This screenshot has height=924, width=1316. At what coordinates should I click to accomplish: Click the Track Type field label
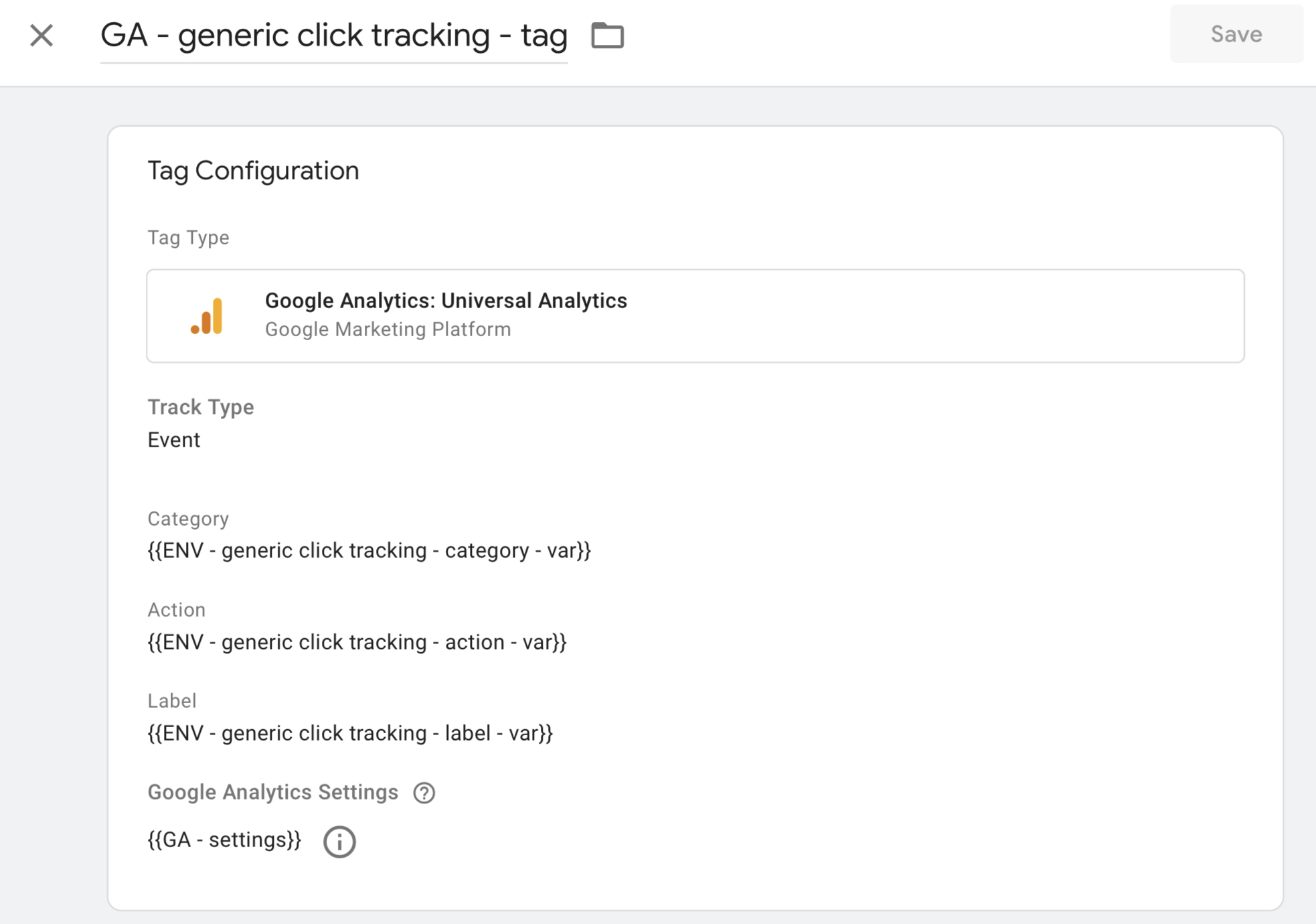[200, 407]
